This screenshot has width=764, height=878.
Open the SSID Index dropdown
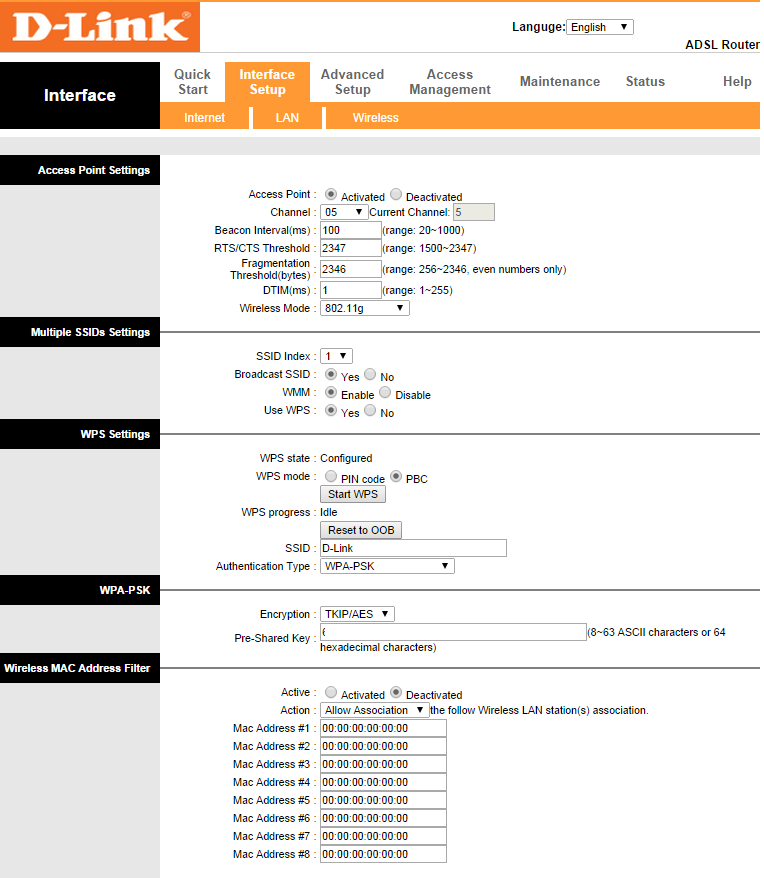(336, 356)
